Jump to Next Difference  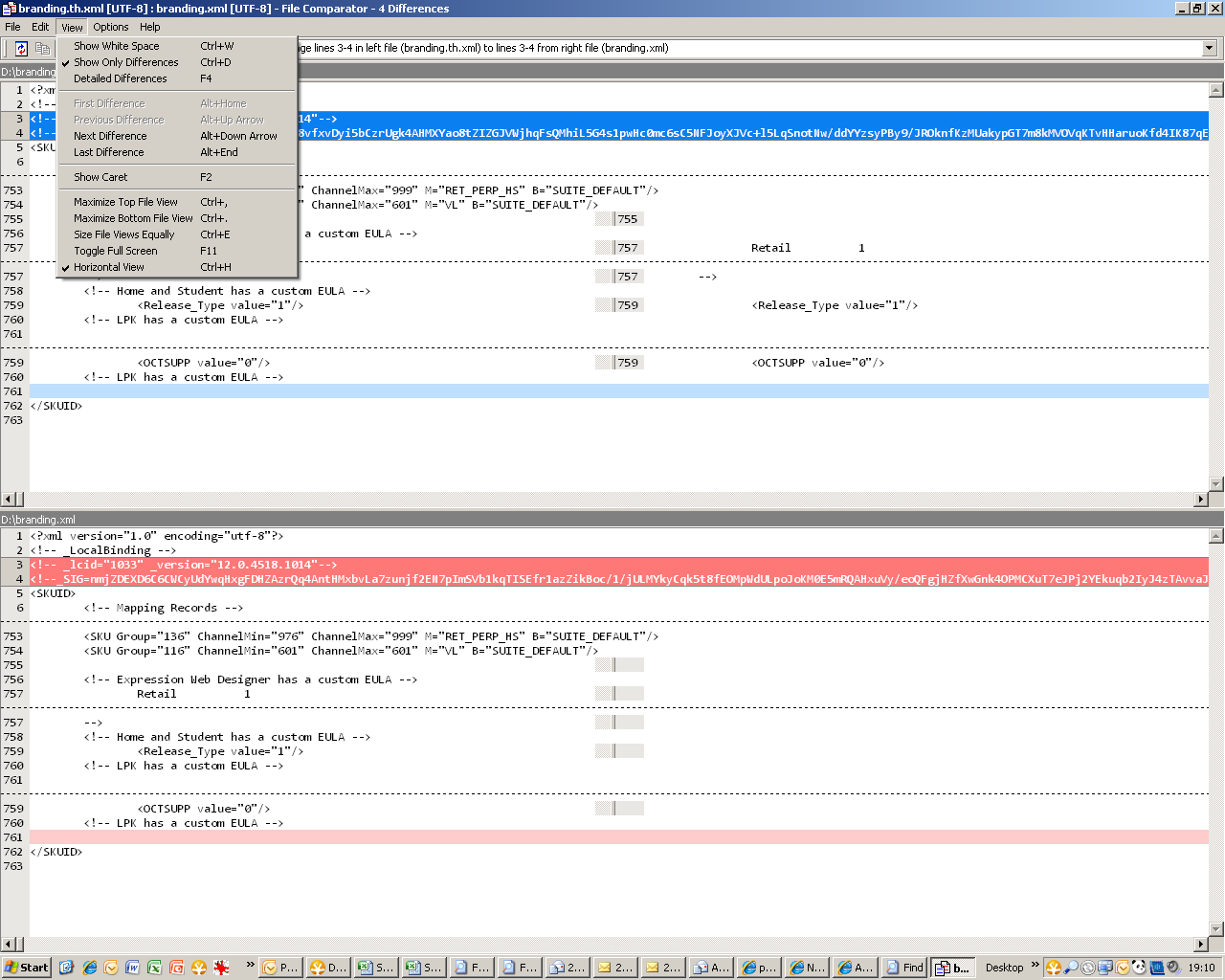pyautogui.click(x=177, y=136)
